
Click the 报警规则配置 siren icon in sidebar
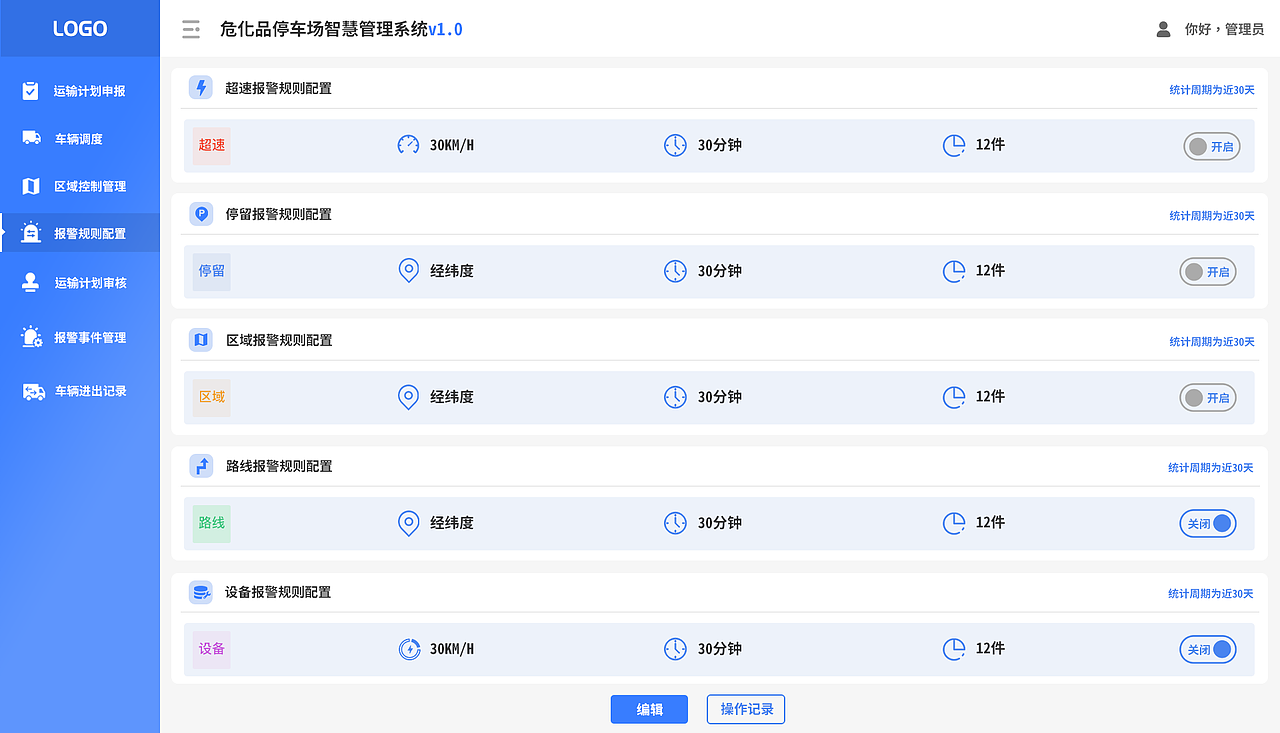[31, 232]
